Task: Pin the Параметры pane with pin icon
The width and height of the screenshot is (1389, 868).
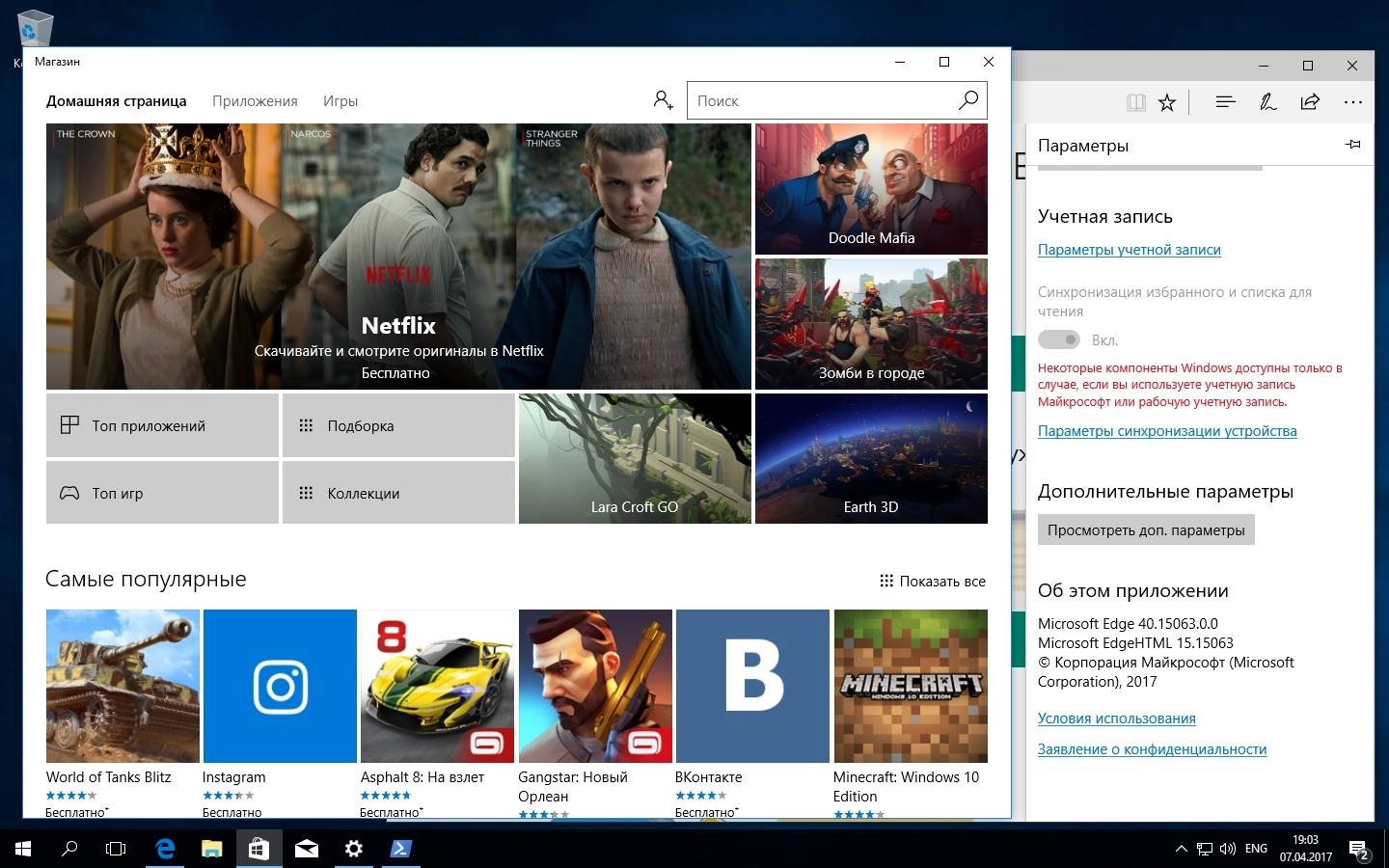Action: point(1352,145)
